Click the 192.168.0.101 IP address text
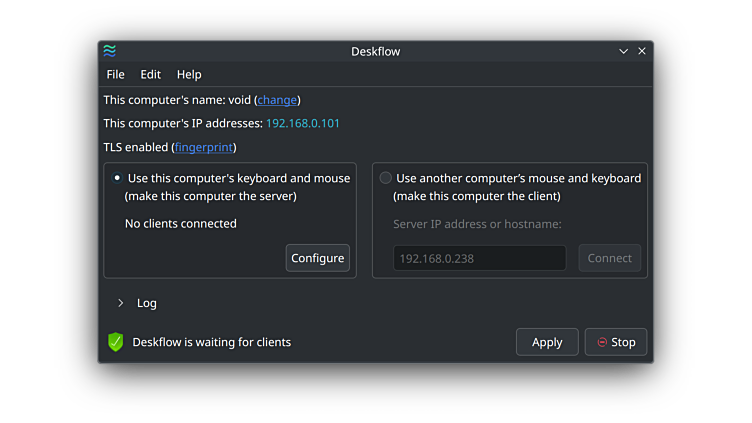 coord(302,124)
